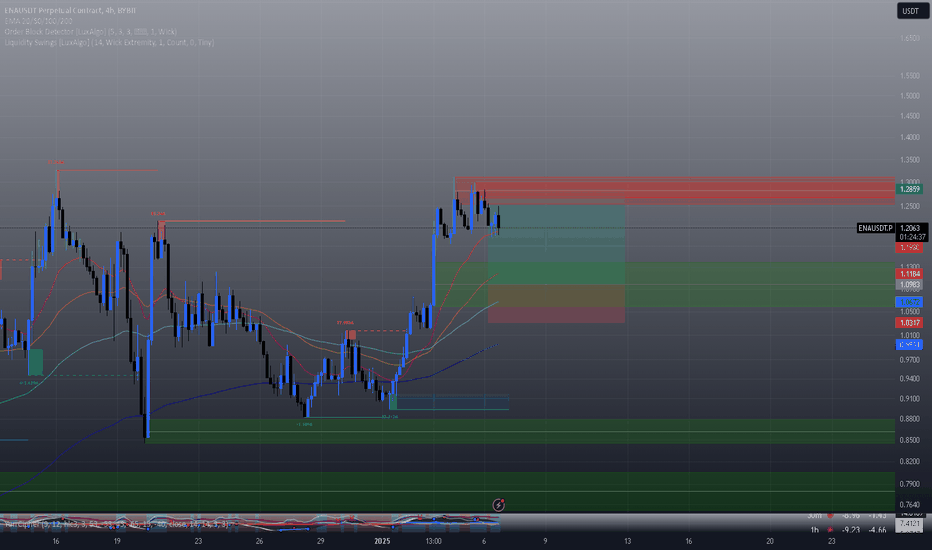
Task: Click the 23 date on time axis right
Action: (832, 541)
